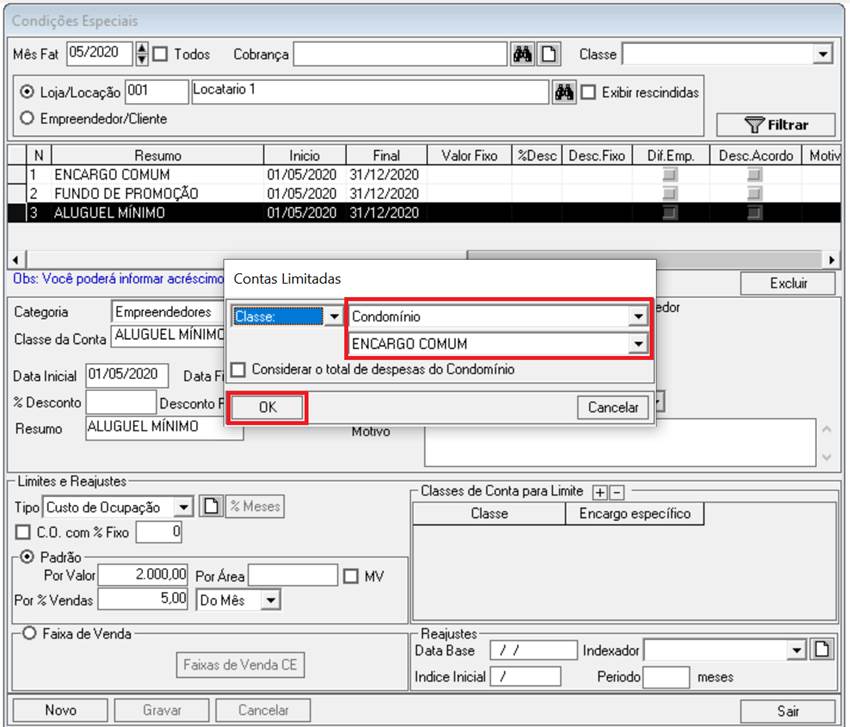
Task: Select the Loja/Locação radio button
Action: [27, 92]
